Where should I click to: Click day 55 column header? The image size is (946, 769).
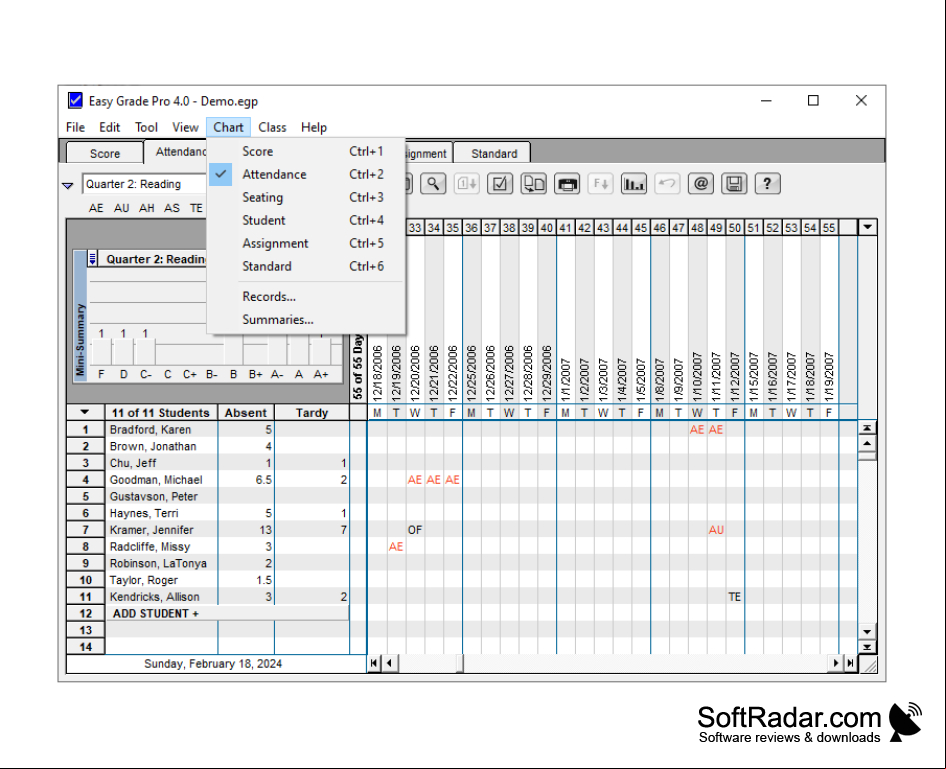[829, 227]
